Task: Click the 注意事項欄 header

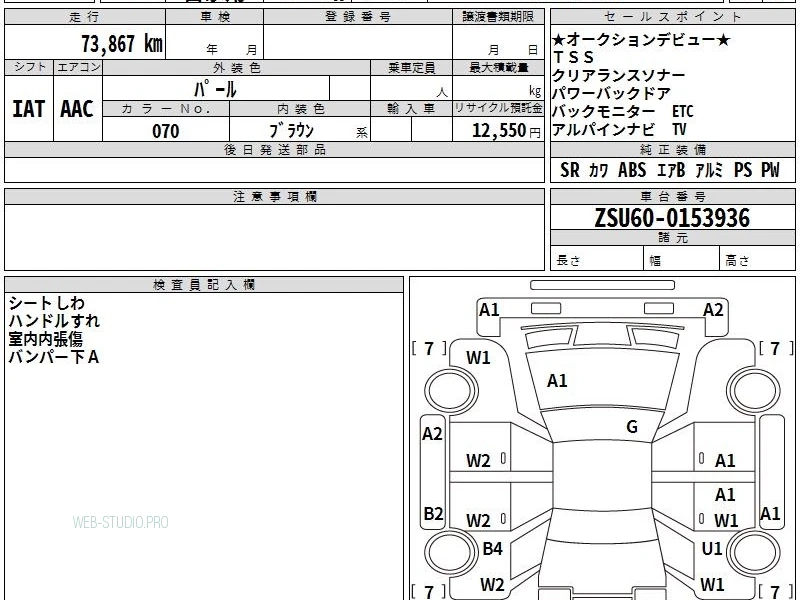Action: click(274, 196)
